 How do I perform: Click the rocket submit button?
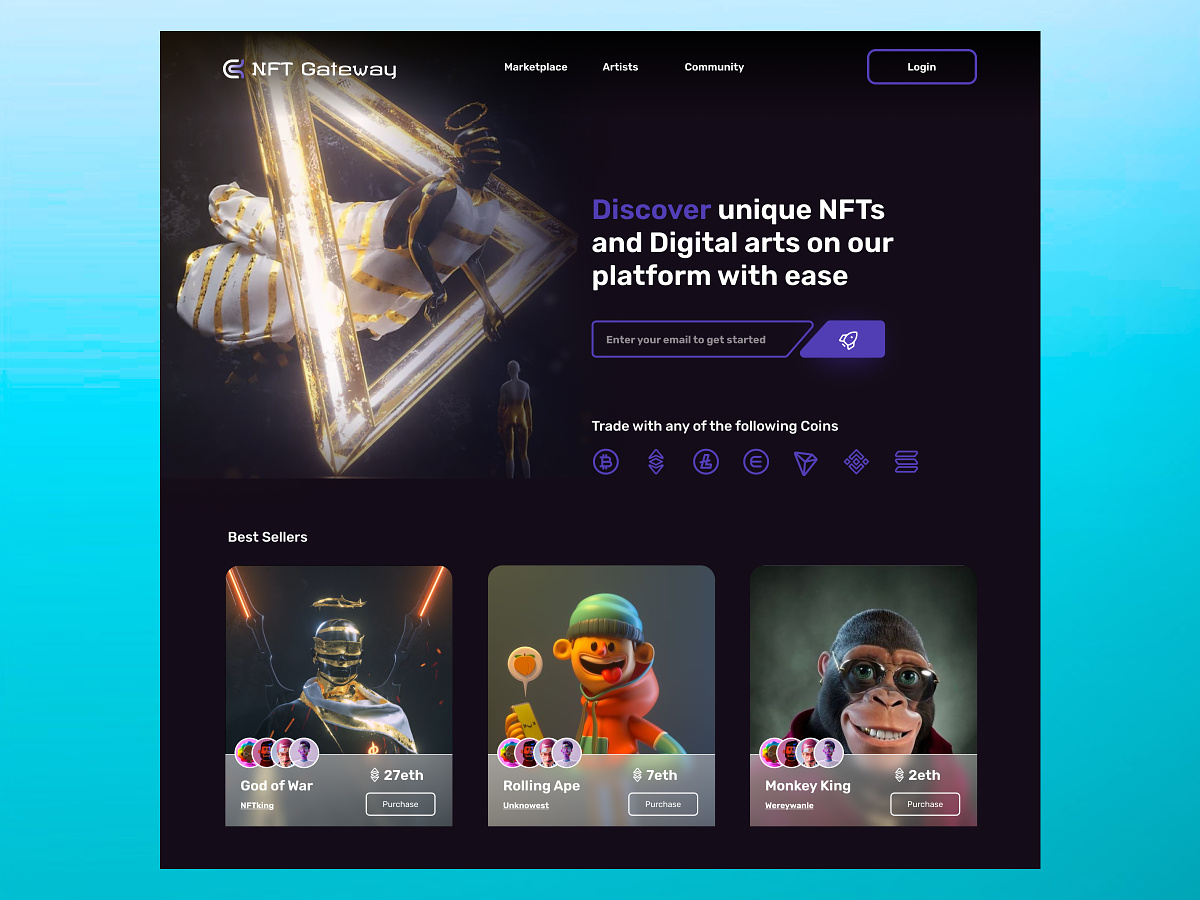coord(845,339)
